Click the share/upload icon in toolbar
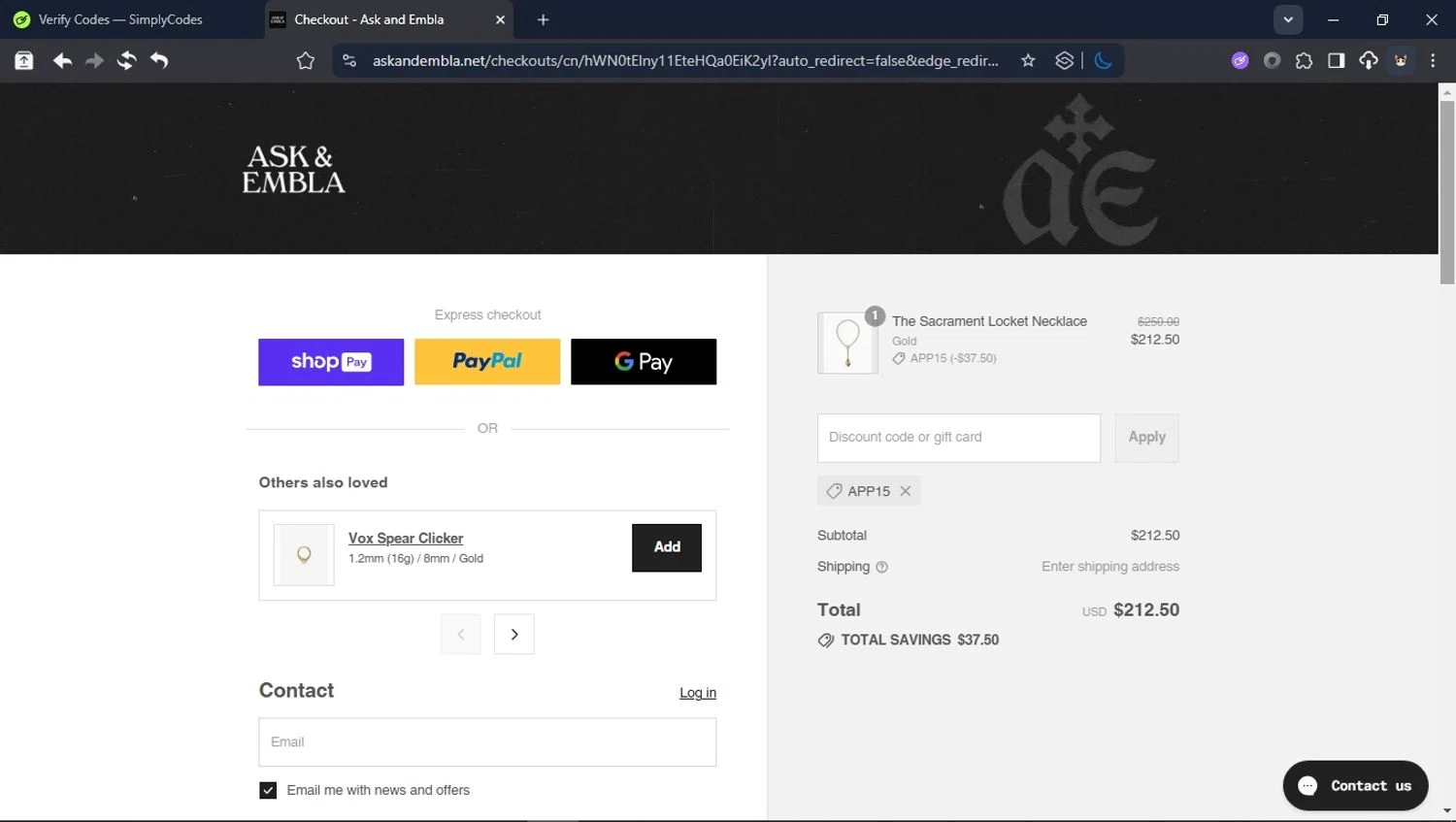1456x822 pixels. [24, 60]
